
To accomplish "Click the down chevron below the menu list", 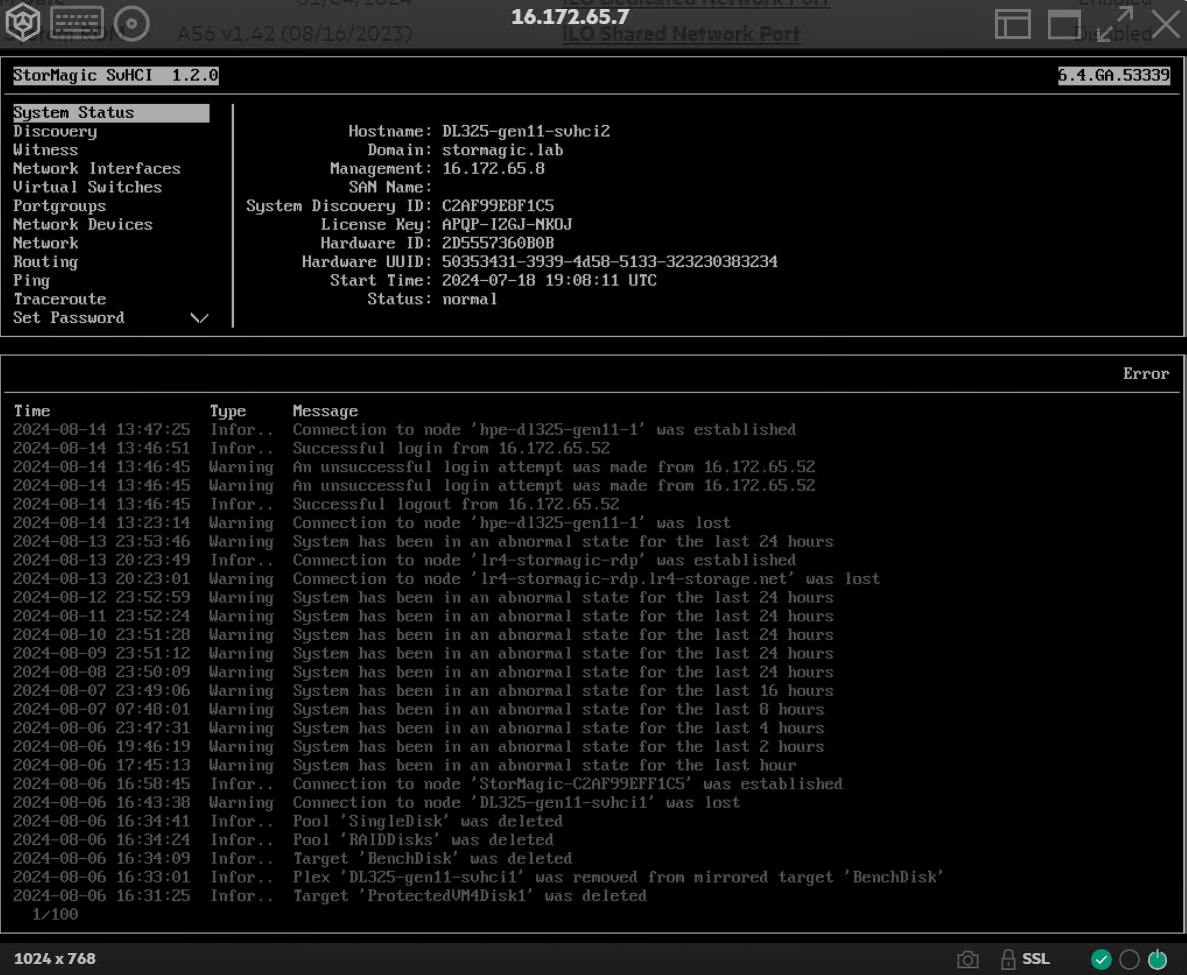I will click(x=199, y=318).
